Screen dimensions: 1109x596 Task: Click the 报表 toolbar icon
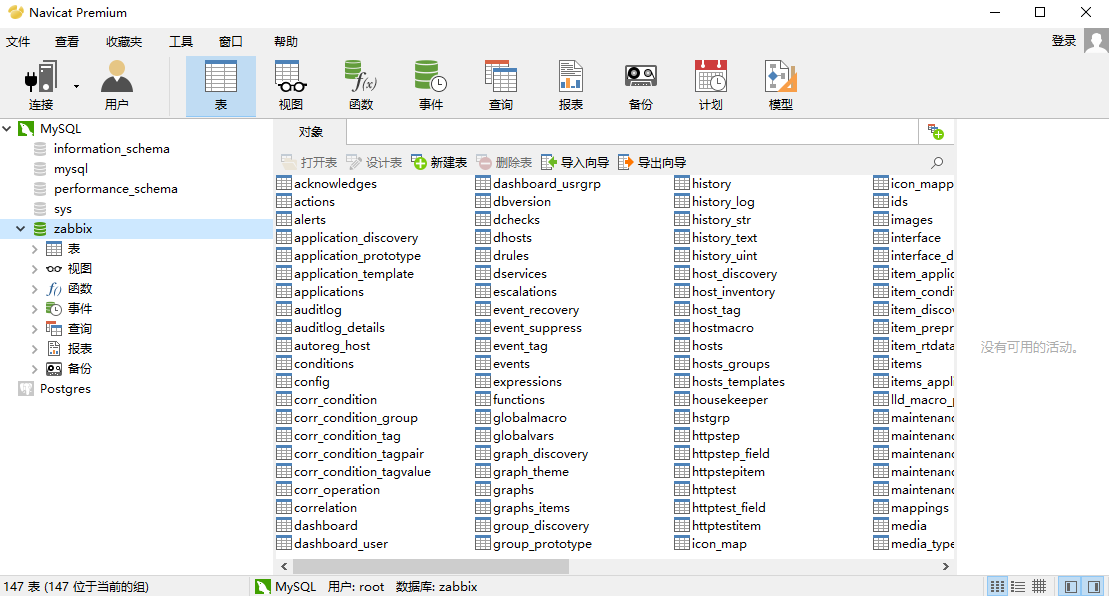pos(570,84)
